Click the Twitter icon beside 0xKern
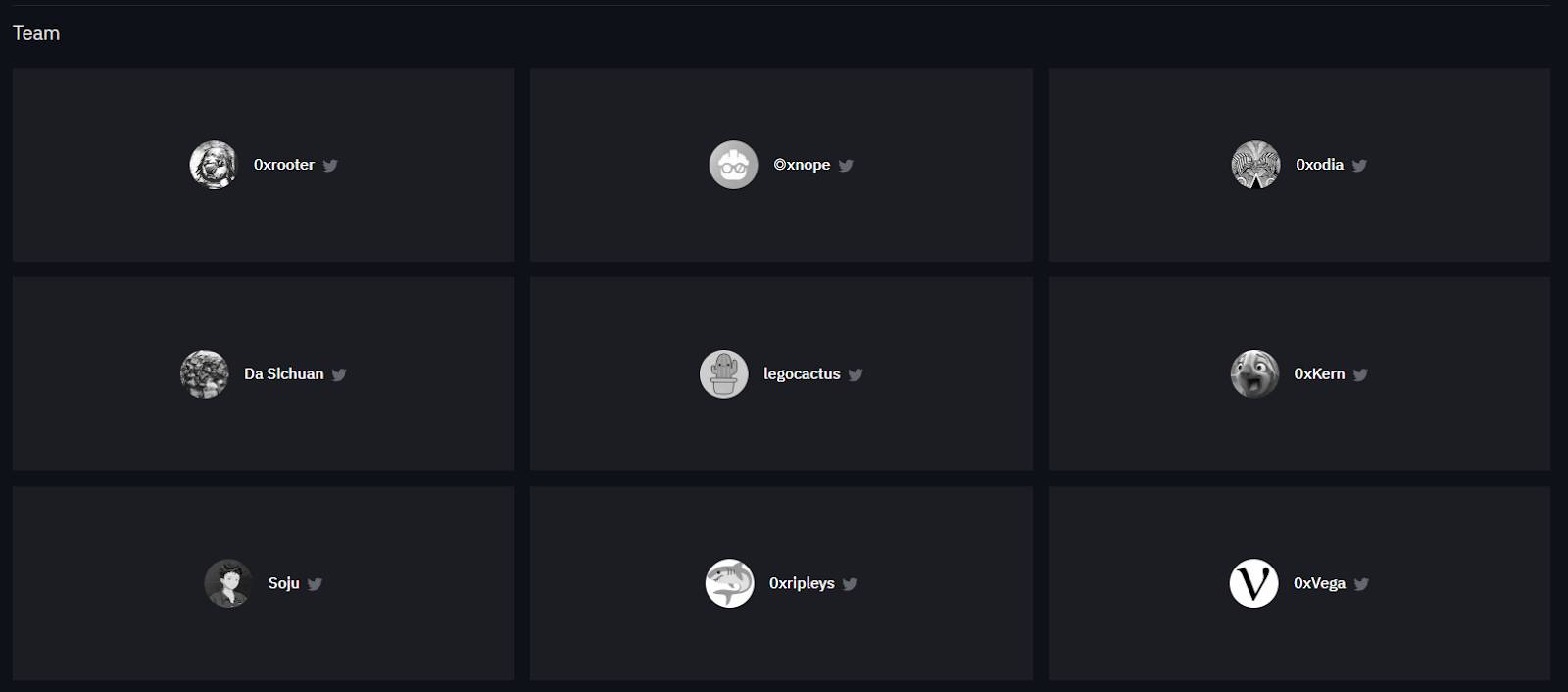 (x=1360, y=374)
